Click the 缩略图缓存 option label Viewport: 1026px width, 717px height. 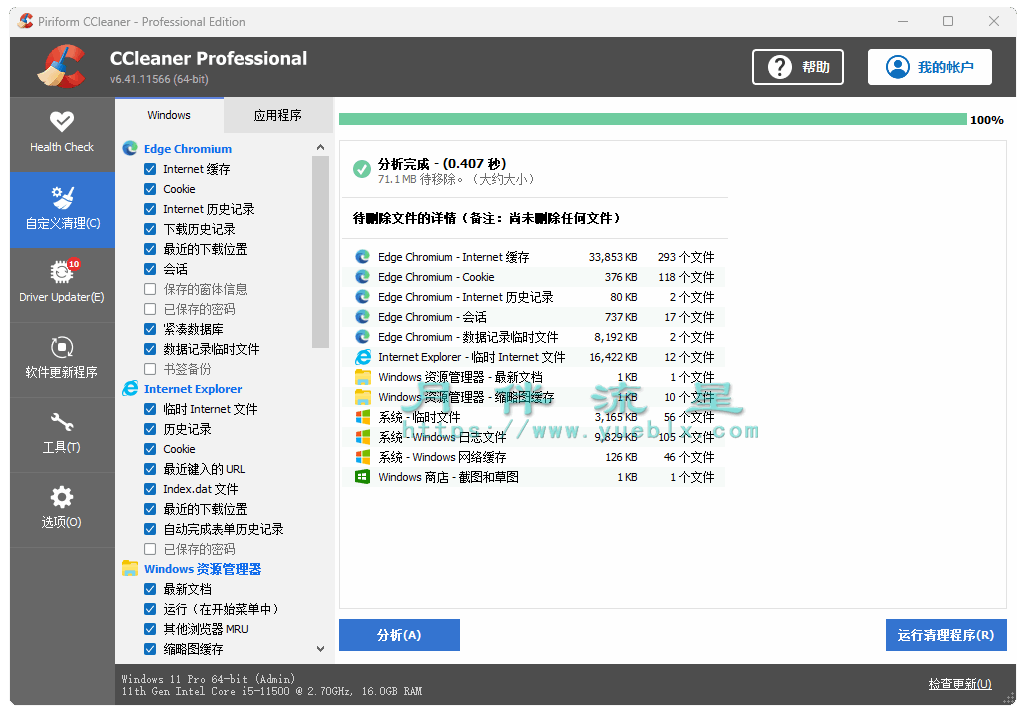(193, 649)
